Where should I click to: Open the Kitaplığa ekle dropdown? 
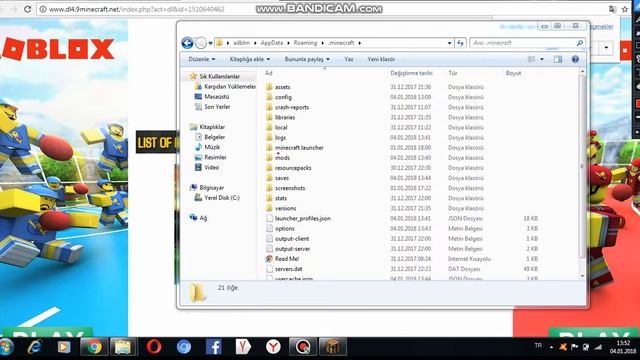(250, 59)
